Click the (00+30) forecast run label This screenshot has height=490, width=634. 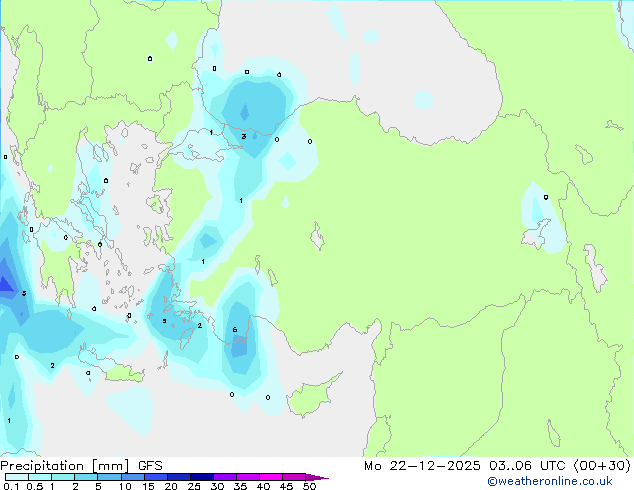[x=602, y=466]
